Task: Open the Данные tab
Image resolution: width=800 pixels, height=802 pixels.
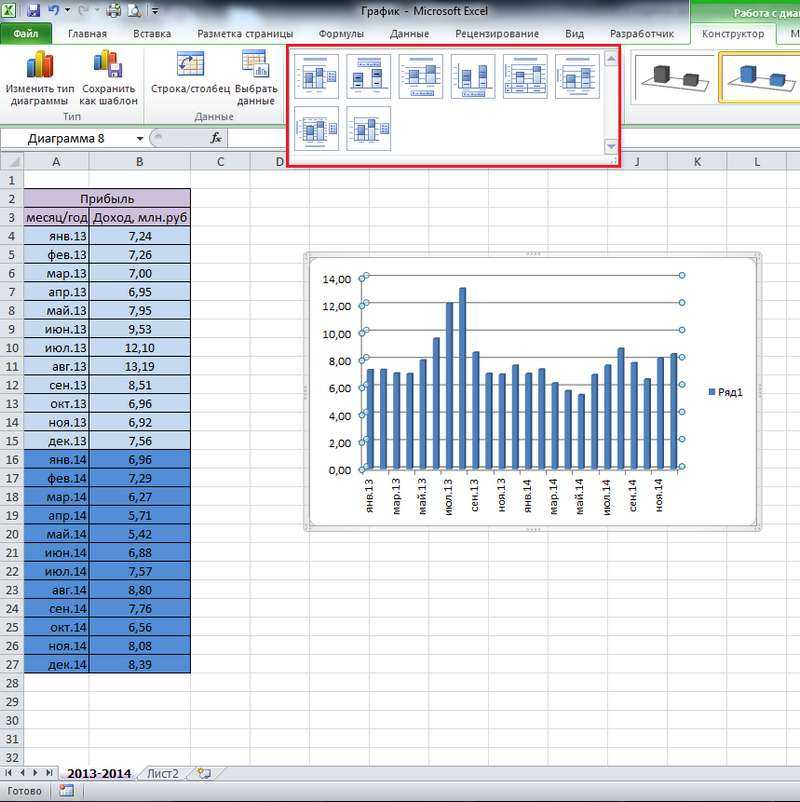Action: 409,34
